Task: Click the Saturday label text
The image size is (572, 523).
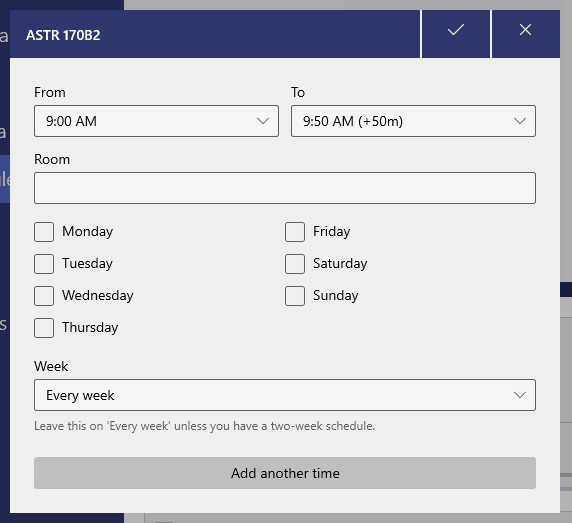Action: [x=340, y=263]
